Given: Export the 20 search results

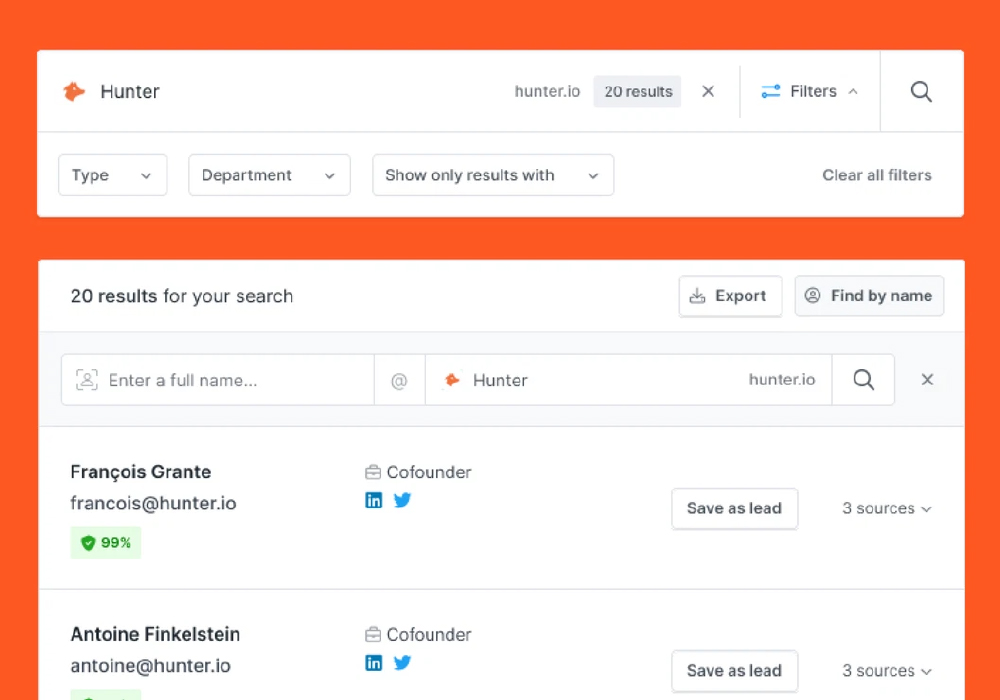Looking at the screenshot, I should [730, 296].
